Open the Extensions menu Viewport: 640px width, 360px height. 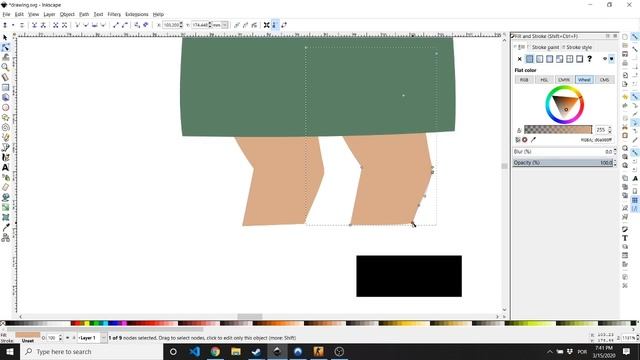click(x=137, y=14)
